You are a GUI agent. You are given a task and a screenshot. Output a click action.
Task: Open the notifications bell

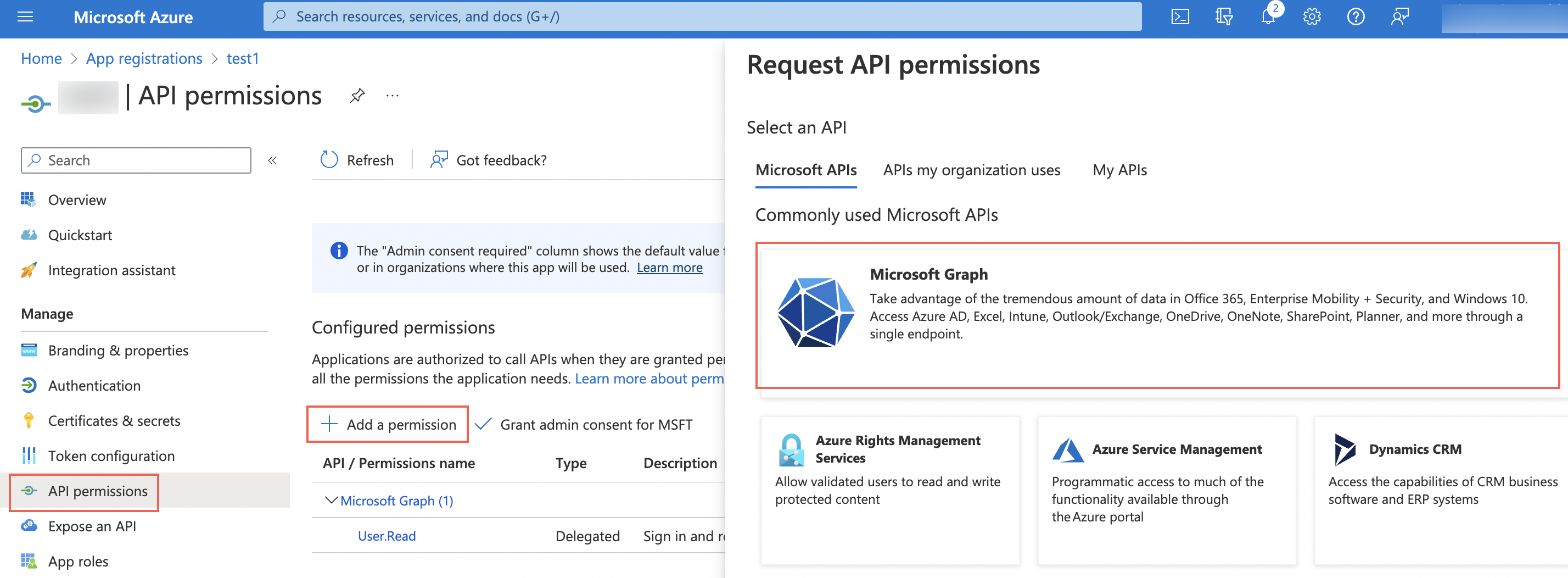1268,16
